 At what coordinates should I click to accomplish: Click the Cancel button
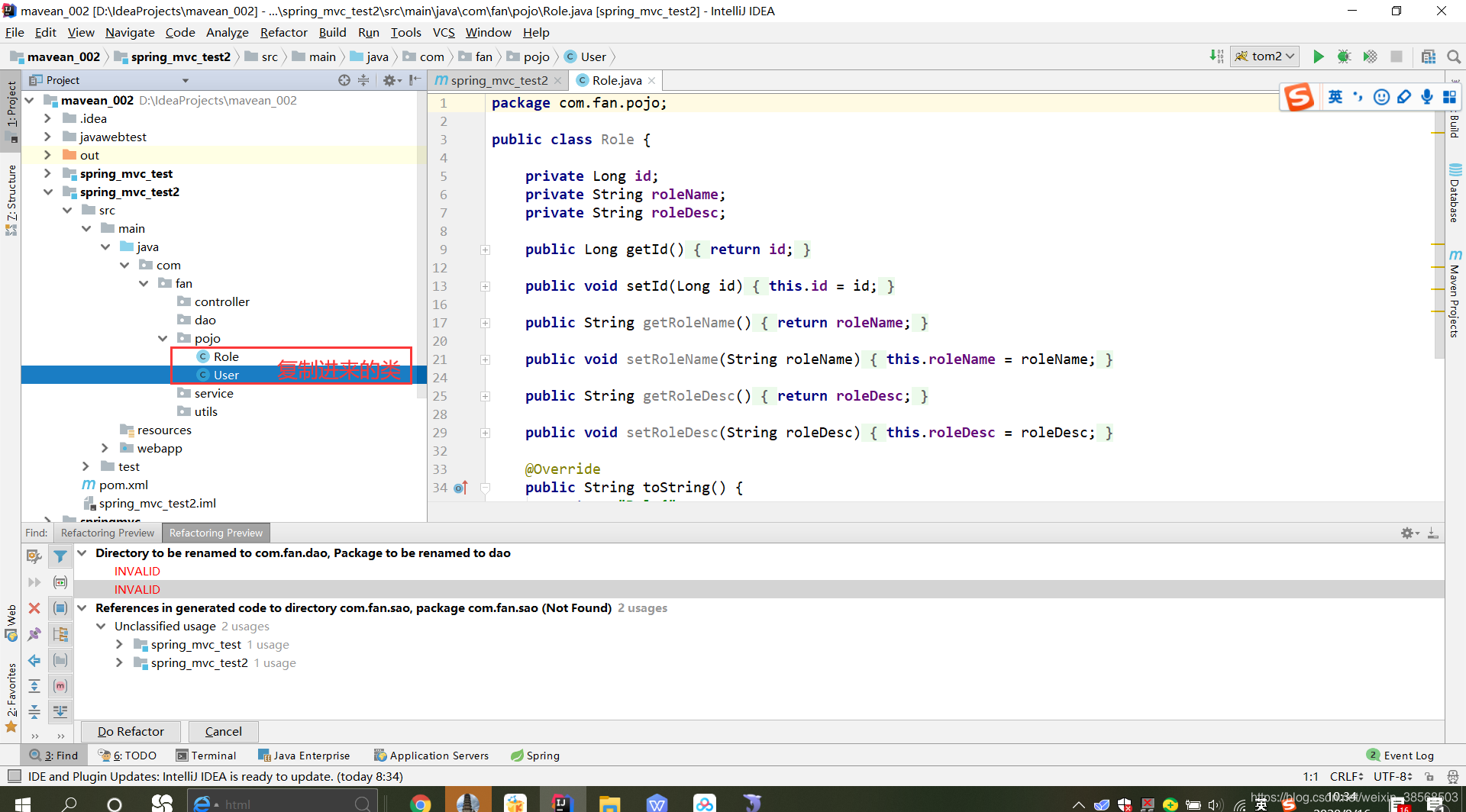point(223,731)
